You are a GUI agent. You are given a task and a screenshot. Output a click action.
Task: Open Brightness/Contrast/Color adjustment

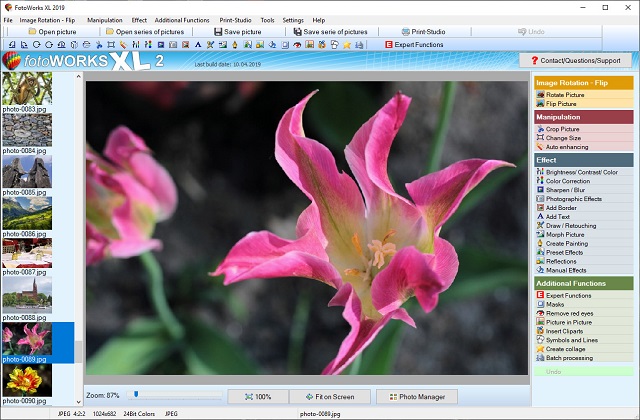click(x=581, y=172)
